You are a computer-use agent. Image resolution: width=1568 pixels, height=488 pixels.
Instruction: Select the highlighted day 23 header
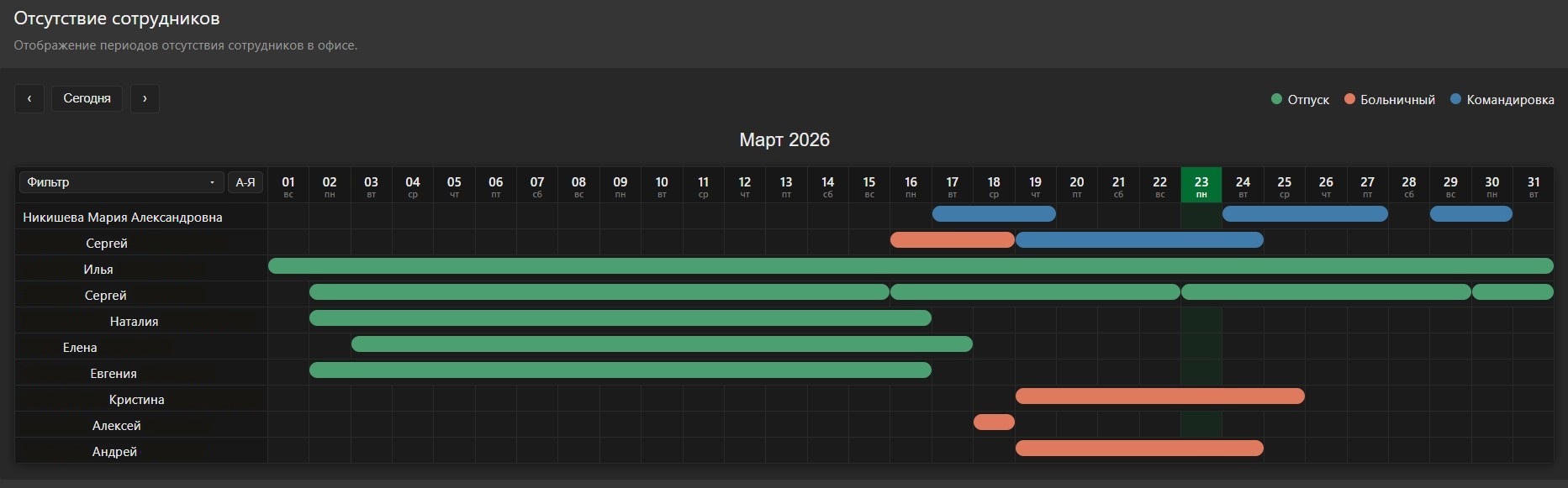(1201, 186)
